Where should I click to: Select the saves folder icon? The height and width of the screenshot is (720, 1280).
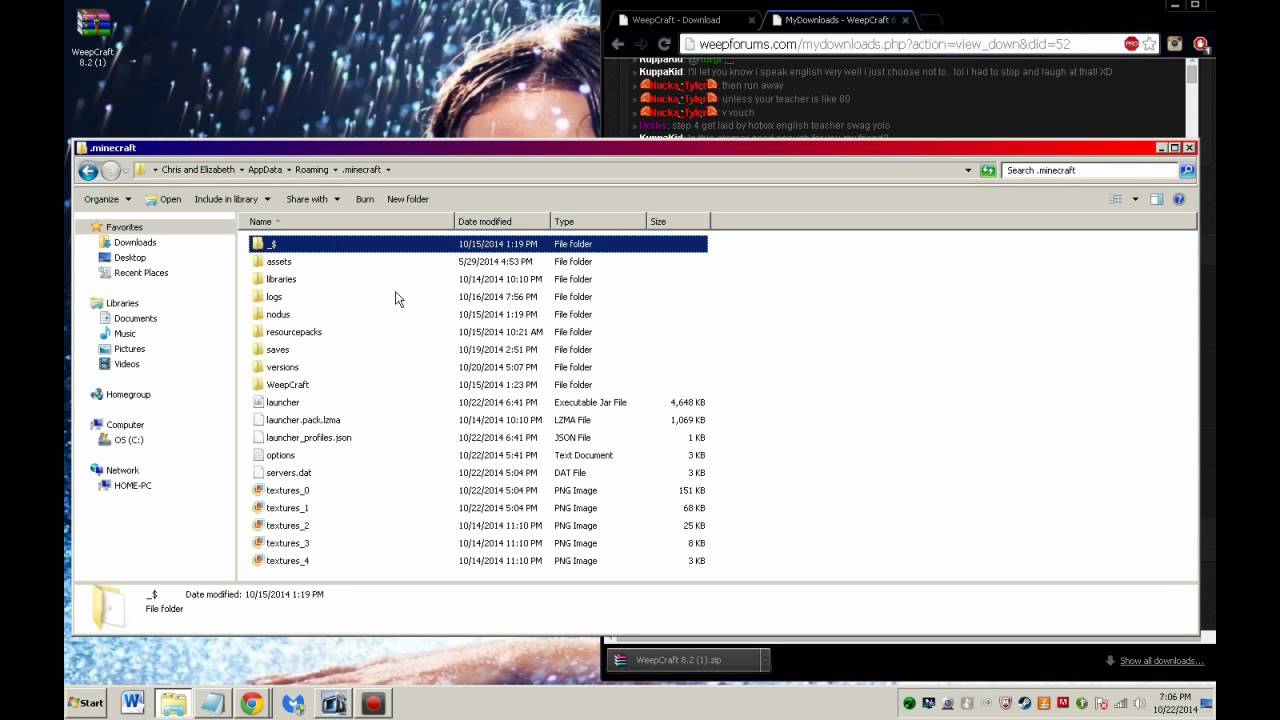258,350
